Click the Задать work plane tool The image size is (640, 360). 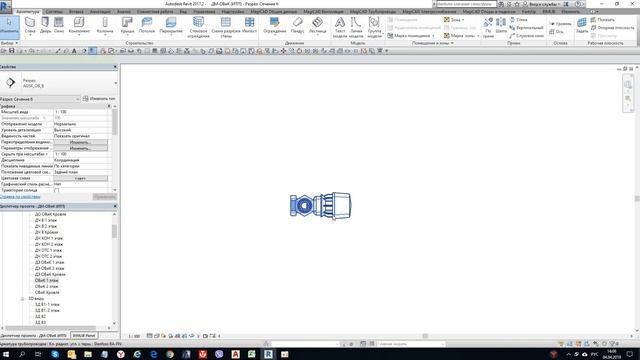(x=582, y=25)
